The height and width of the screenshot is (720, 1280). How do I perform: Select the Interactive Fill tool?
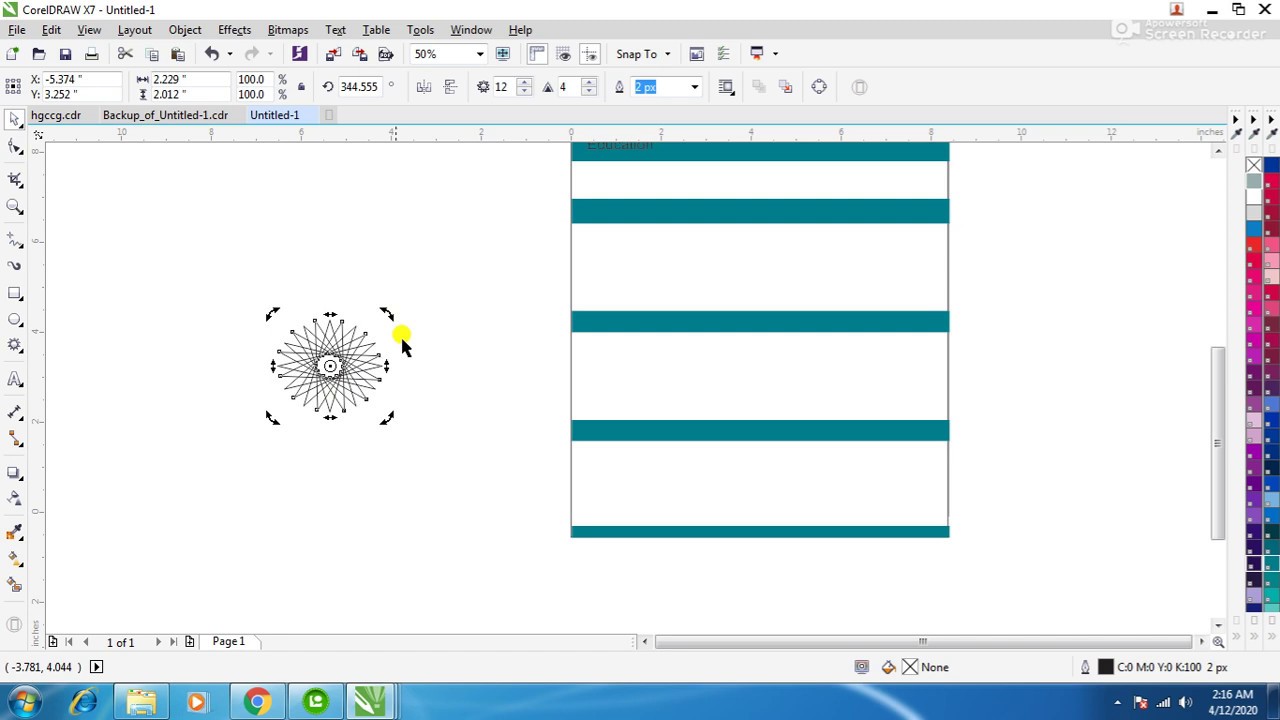click(15, 558)
